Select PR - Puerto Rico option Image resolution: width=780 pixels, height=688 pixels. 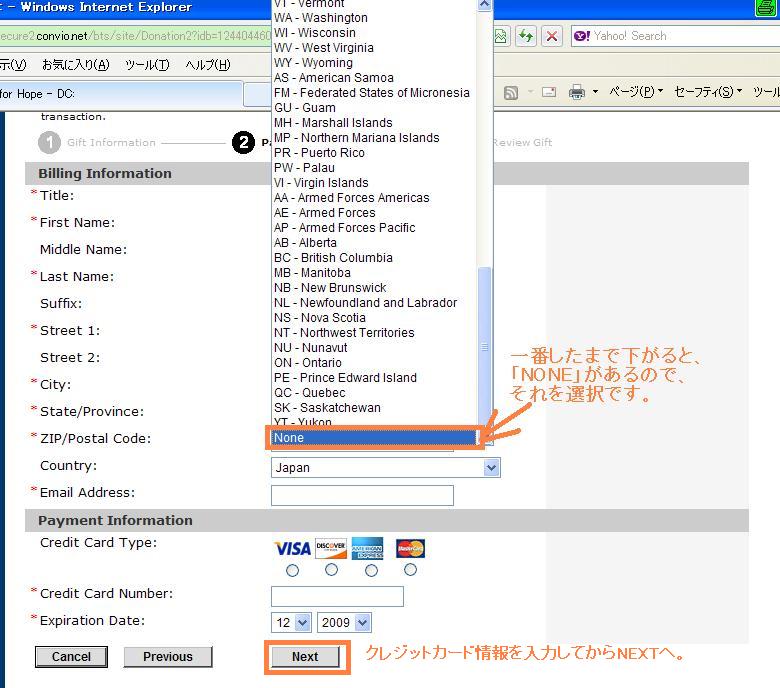click(x=374, y=153)
